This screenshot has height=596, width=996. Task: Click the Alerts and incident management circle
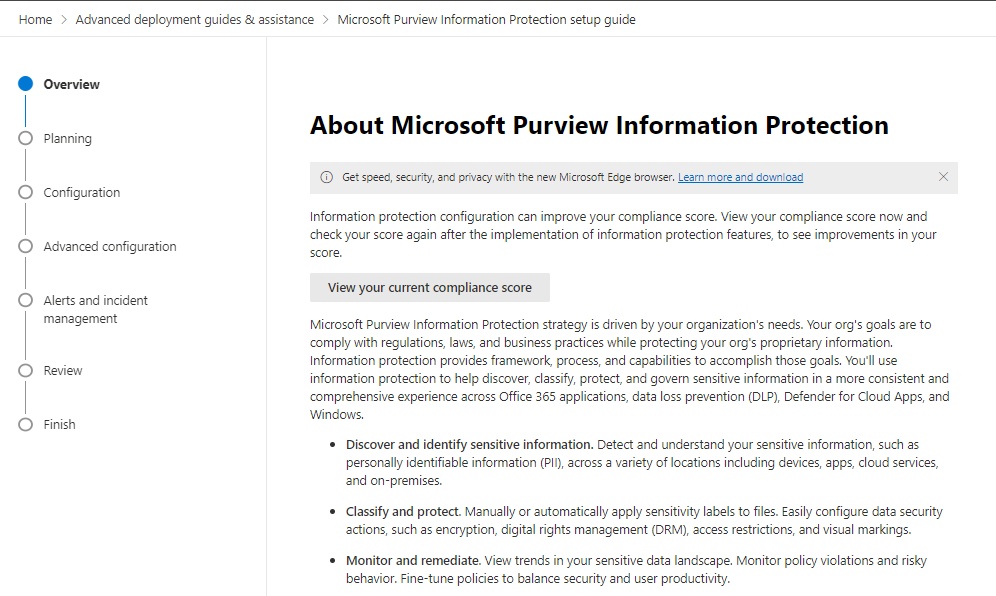point(26,301)
